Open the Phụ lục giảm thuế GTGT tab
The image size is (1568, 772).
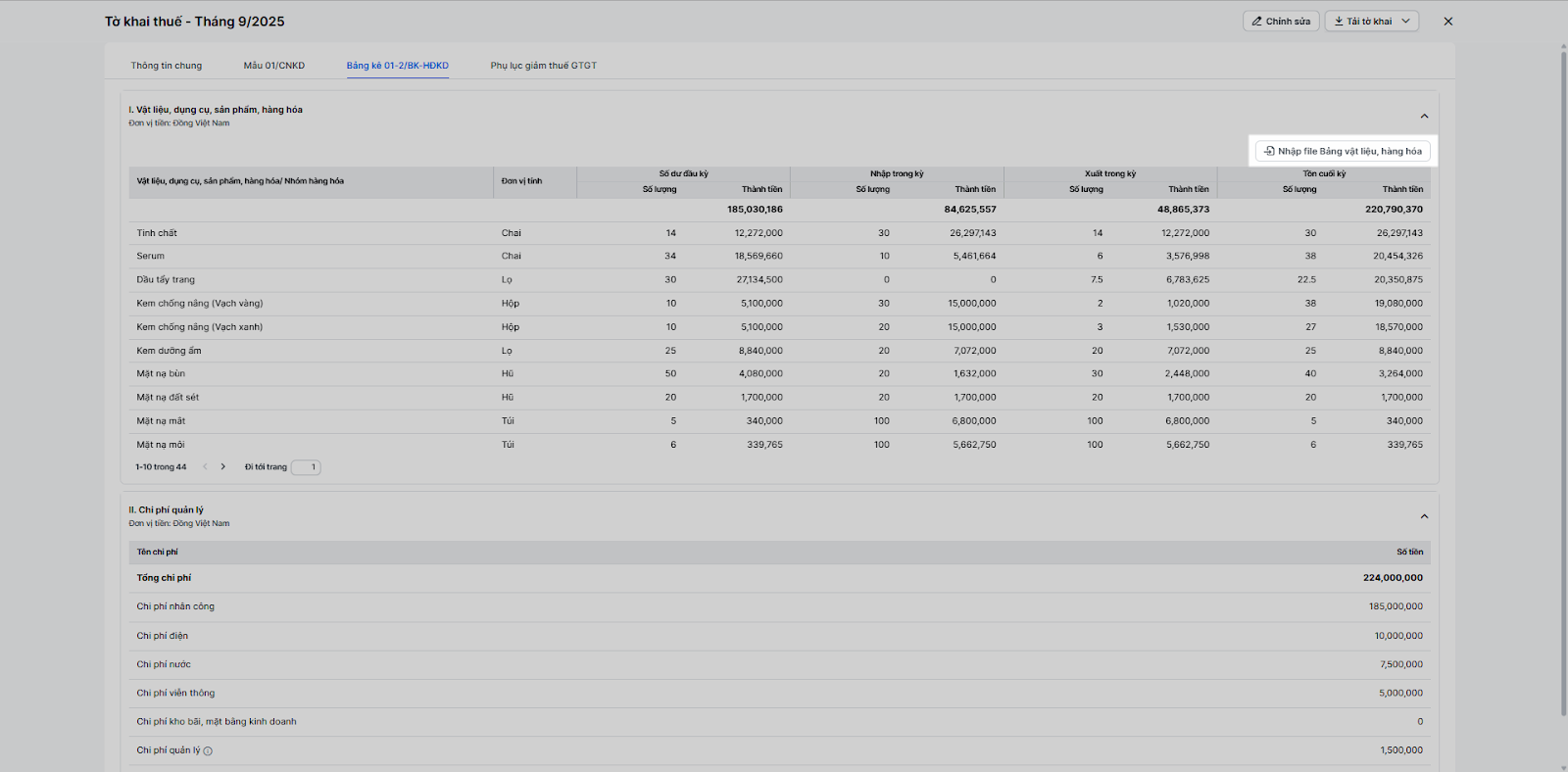[544, 66]
